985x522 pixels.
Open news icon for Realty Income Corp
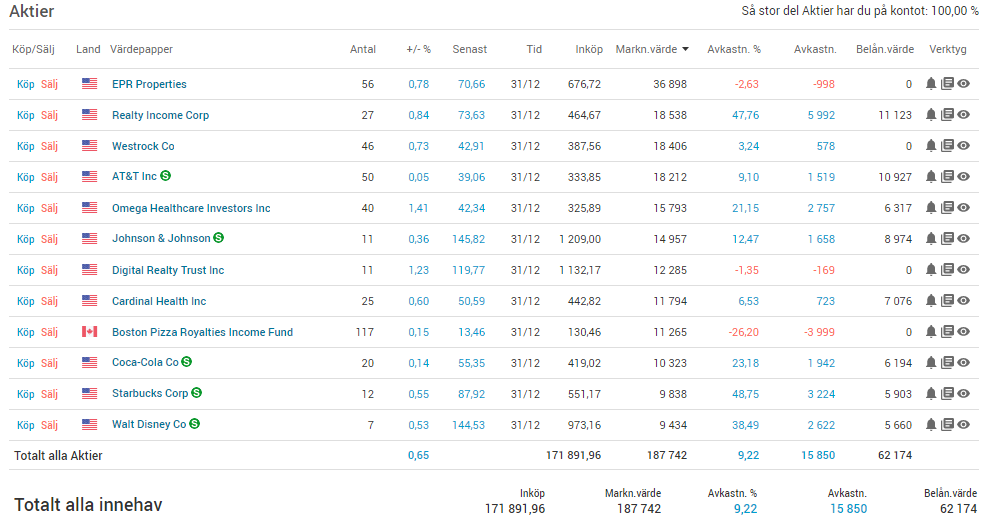point(947,114)
